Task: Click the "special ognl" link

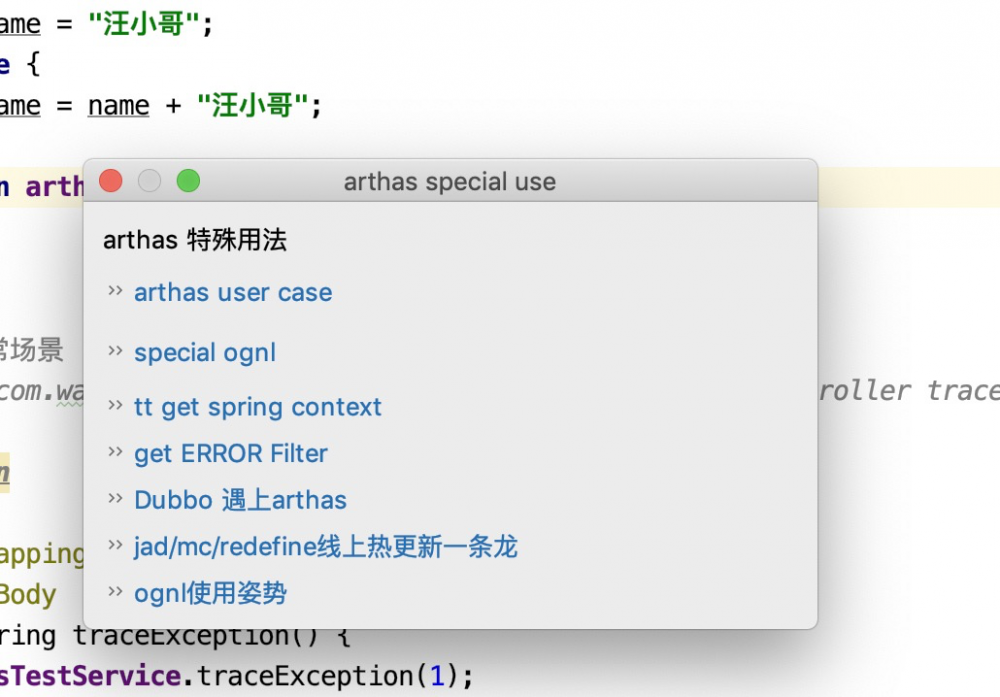Action: coord(205,353)
